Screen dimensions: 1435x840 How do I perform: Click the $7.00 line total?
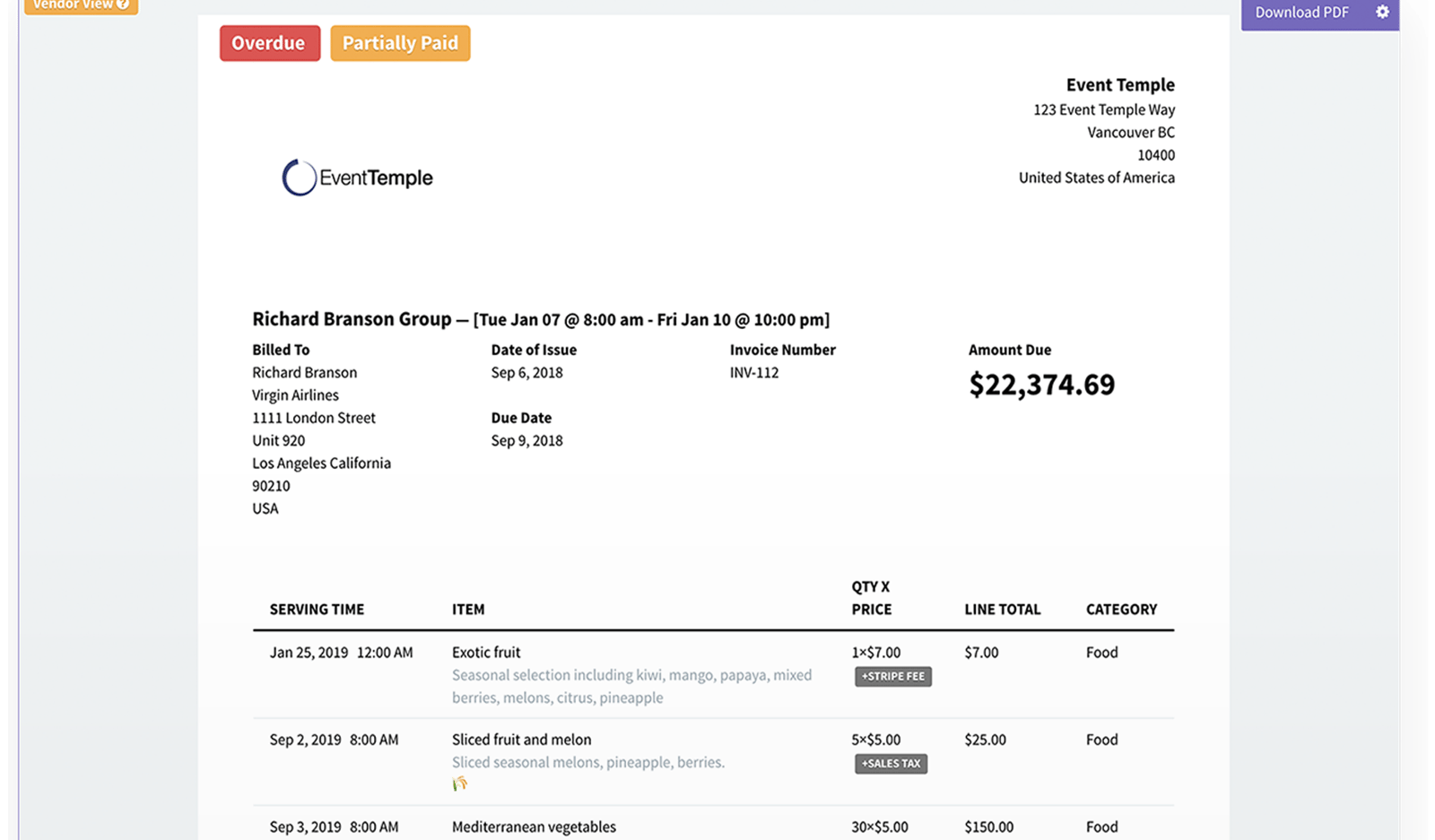(x=981, y=653)
